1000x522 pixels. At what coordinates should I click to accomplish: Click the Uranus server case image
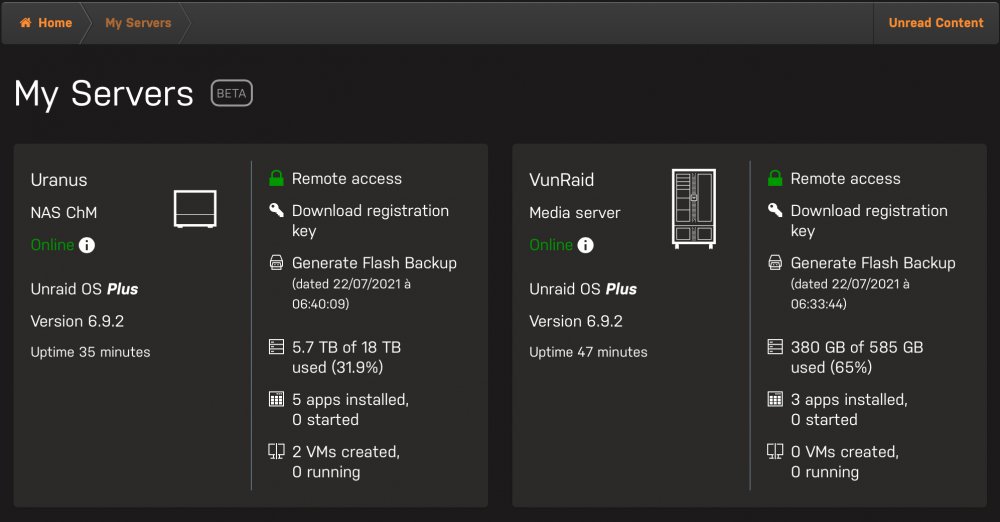click(195, 209)
